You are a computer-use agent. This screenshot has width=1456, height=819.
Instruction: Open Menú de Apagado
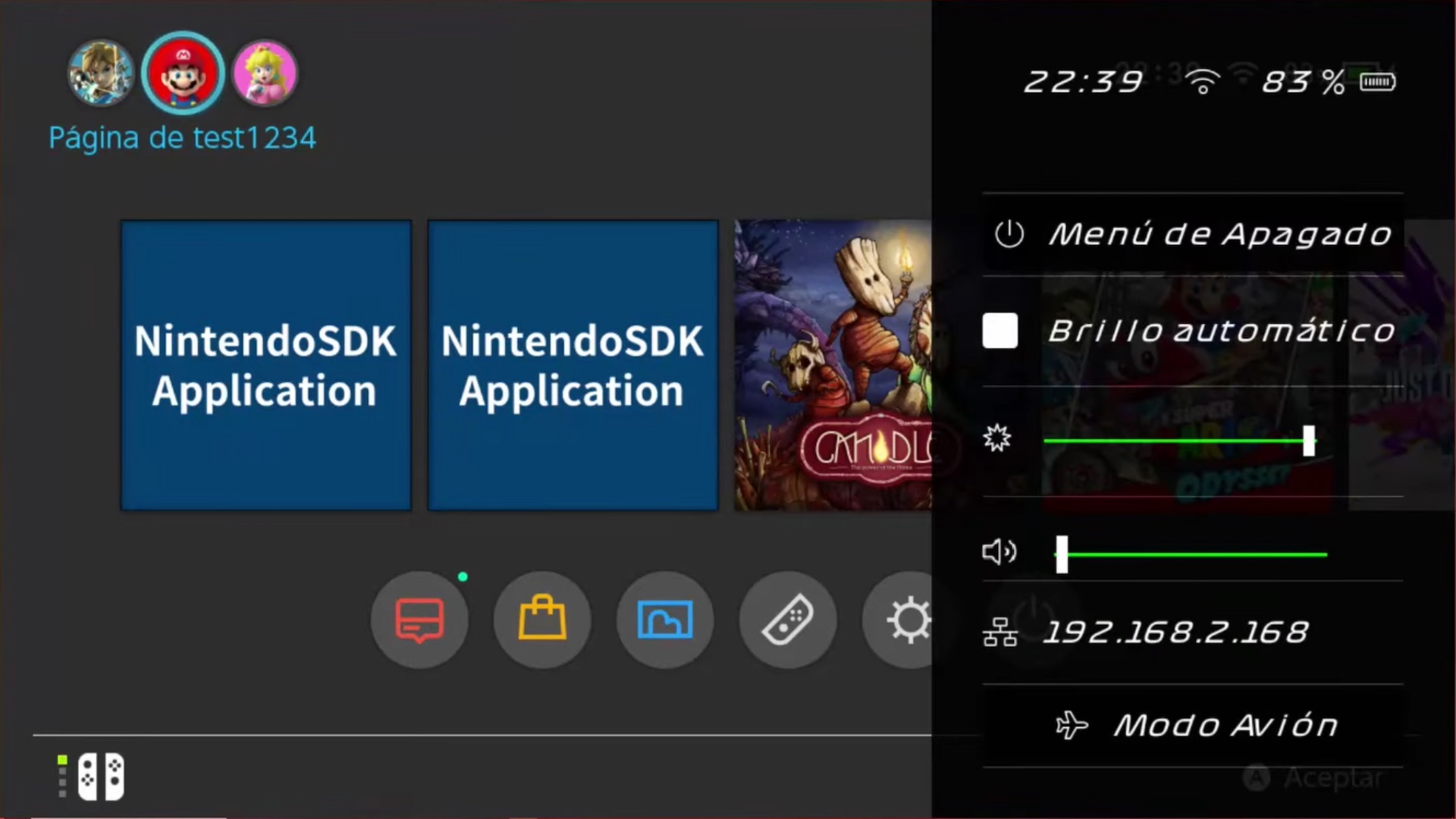1194,234
